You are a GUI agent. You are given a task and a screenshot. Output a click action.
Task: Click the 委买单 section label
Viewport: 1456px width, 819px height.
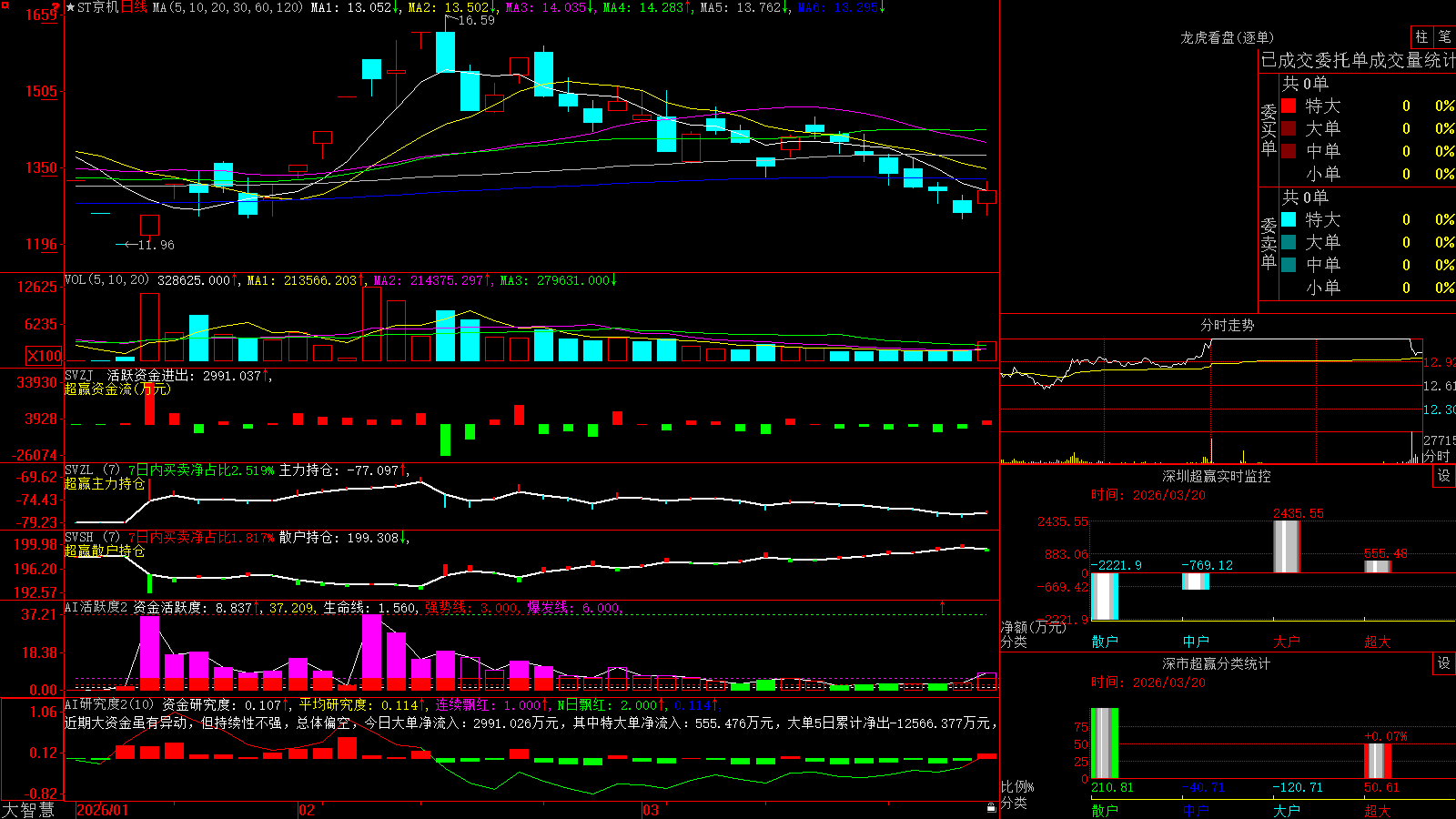pyautogui.click(x=1269, y=130)
